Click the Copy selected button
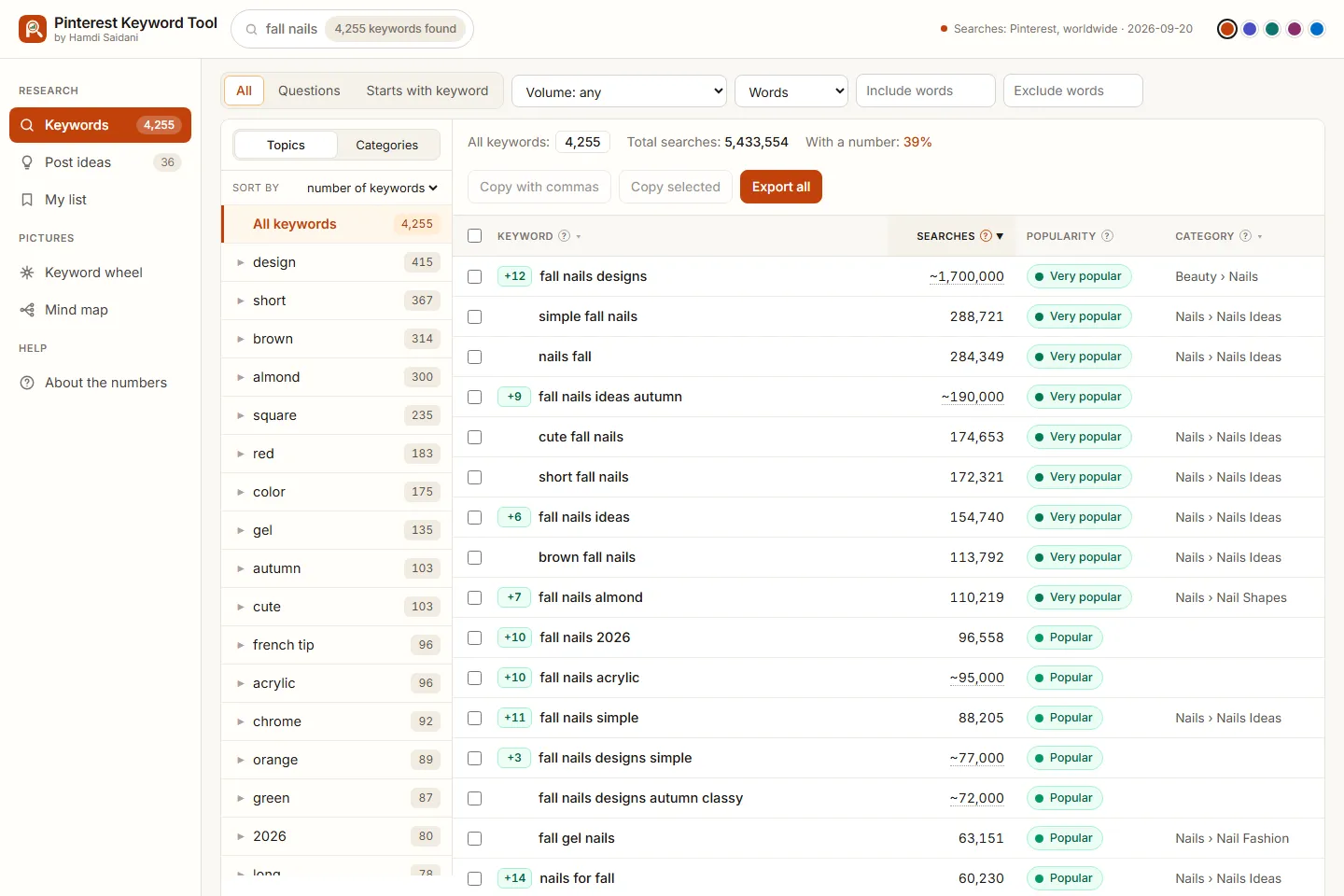1344x896 pixels. click(676, 187)
